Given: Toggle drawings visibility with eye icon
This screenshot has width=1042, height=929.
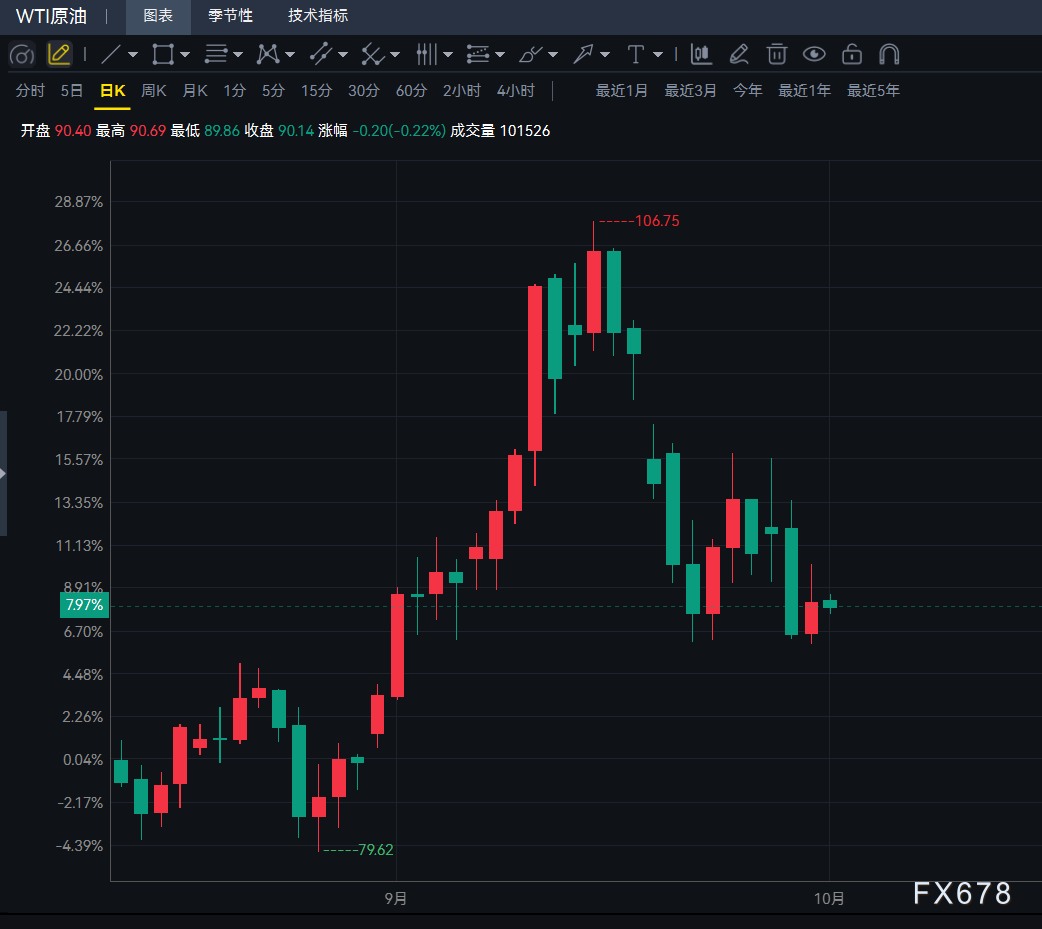Looking at the screenshot, I should (x=814, y=54).
